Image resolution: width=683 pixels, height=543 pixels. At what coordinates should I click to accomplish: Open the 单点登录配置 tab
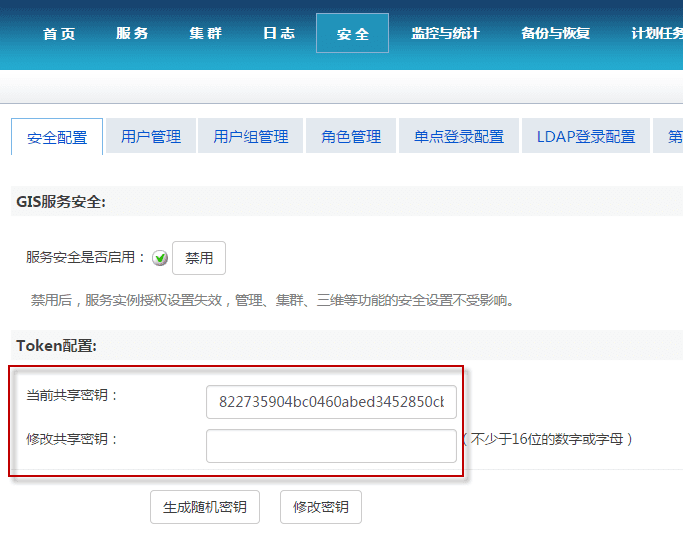459,136
